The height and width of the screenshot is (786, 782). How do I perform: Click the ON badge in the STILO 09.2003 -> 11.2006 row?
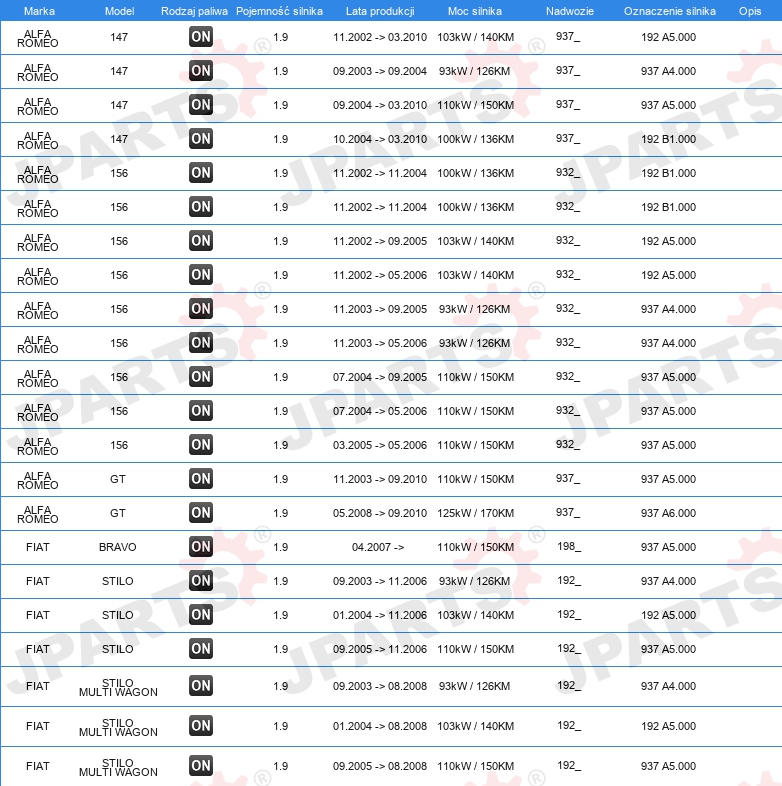[x=201, y=581]
